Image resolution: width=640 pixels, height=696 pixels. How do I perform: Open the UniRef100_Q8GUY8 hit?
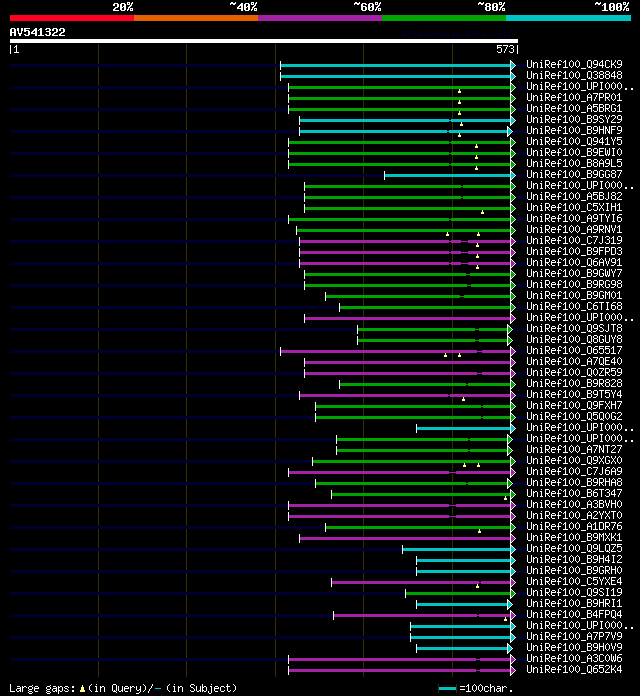pyautogui.click(x=574, y=340)
